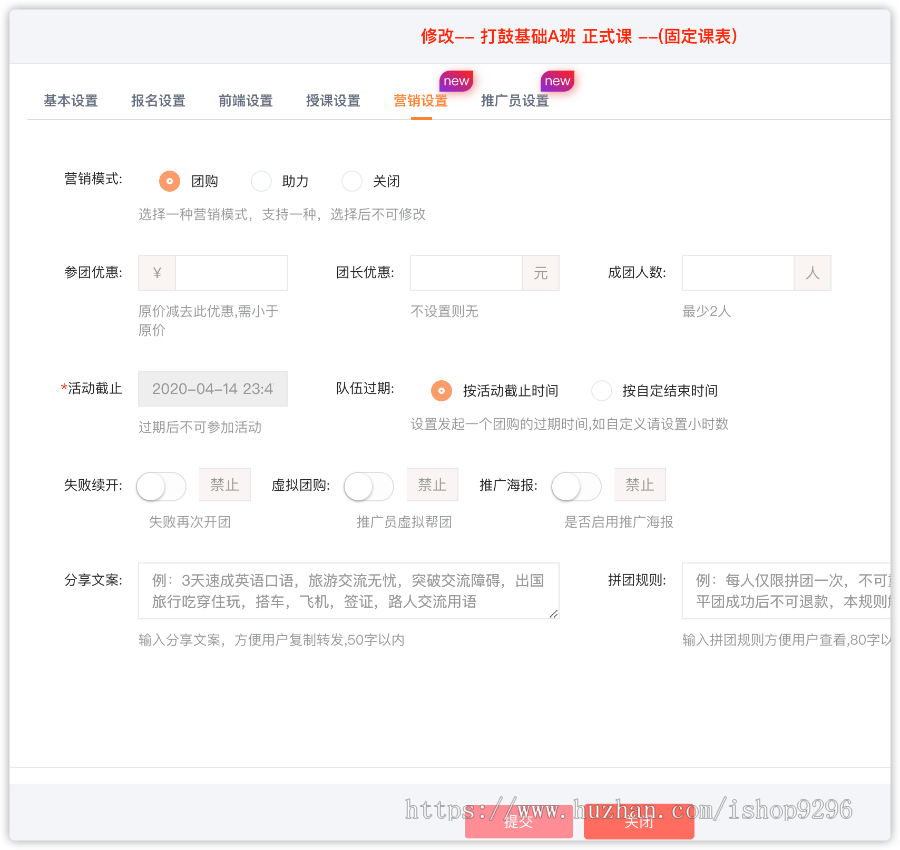
Task: Select the 助力 marketing mode
Action: [x=261, y=181]
